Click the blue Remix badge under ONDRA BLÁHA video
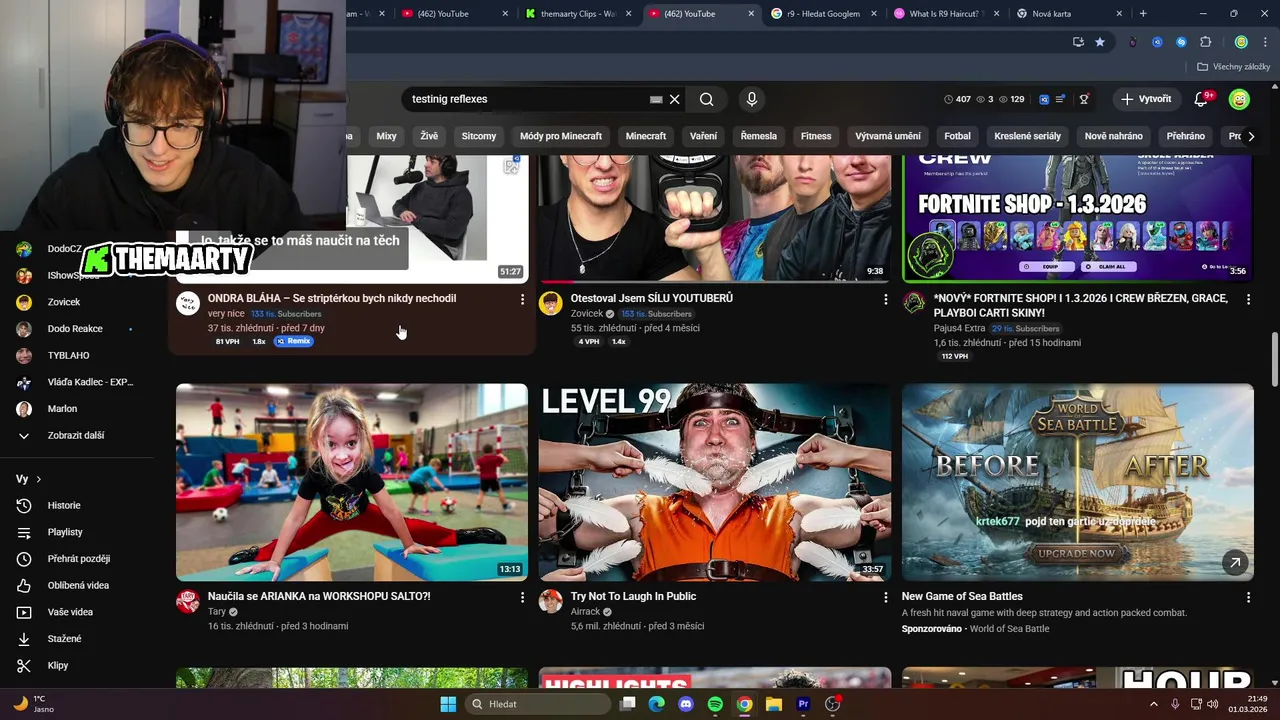 (x=293, y=341)
